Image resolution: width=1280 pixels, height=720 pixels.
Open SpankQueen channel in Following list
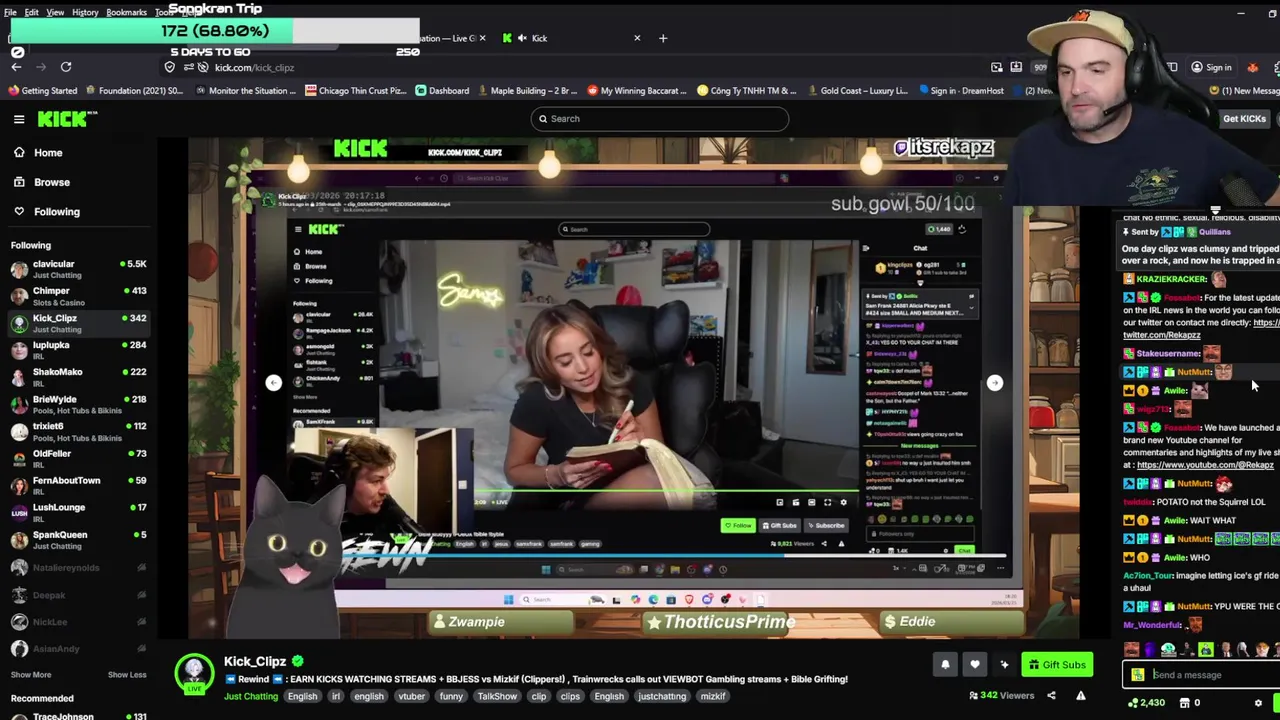(x=78, y=540)
